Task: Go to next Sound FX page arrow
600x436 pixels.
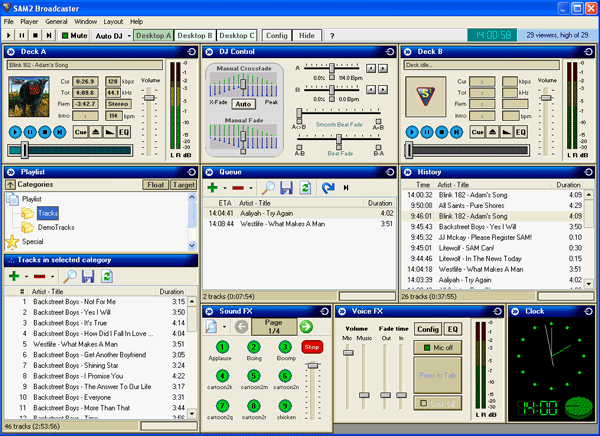Action: [x=306, y=327]
